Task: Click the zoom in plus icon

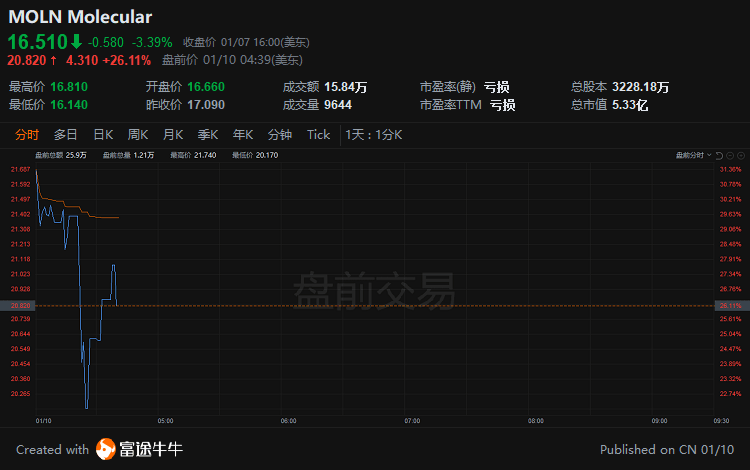Action: click(742, 155)
